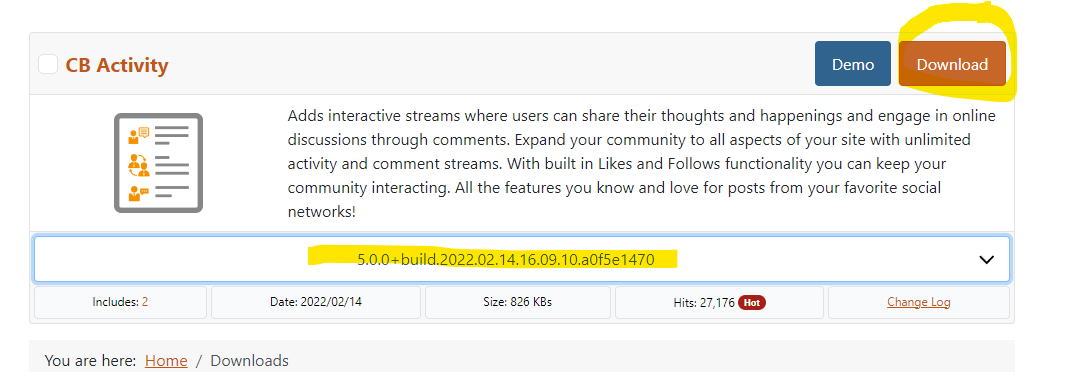The width and height of the screenshot is (1083, 372).
Task: Click the two-users exchange icon in illustration
Action: (138, 165)
